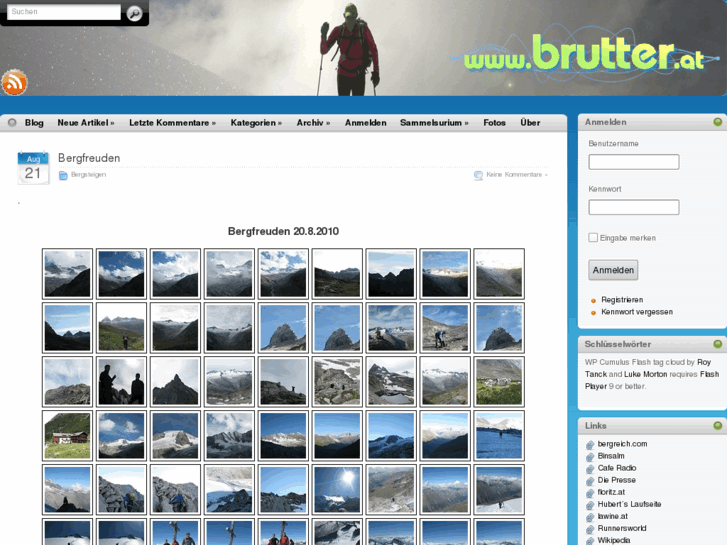The image size is (727, 545).
Task: Toggle the Eingabe merken checkbox
Action: (x=593, y=237)
